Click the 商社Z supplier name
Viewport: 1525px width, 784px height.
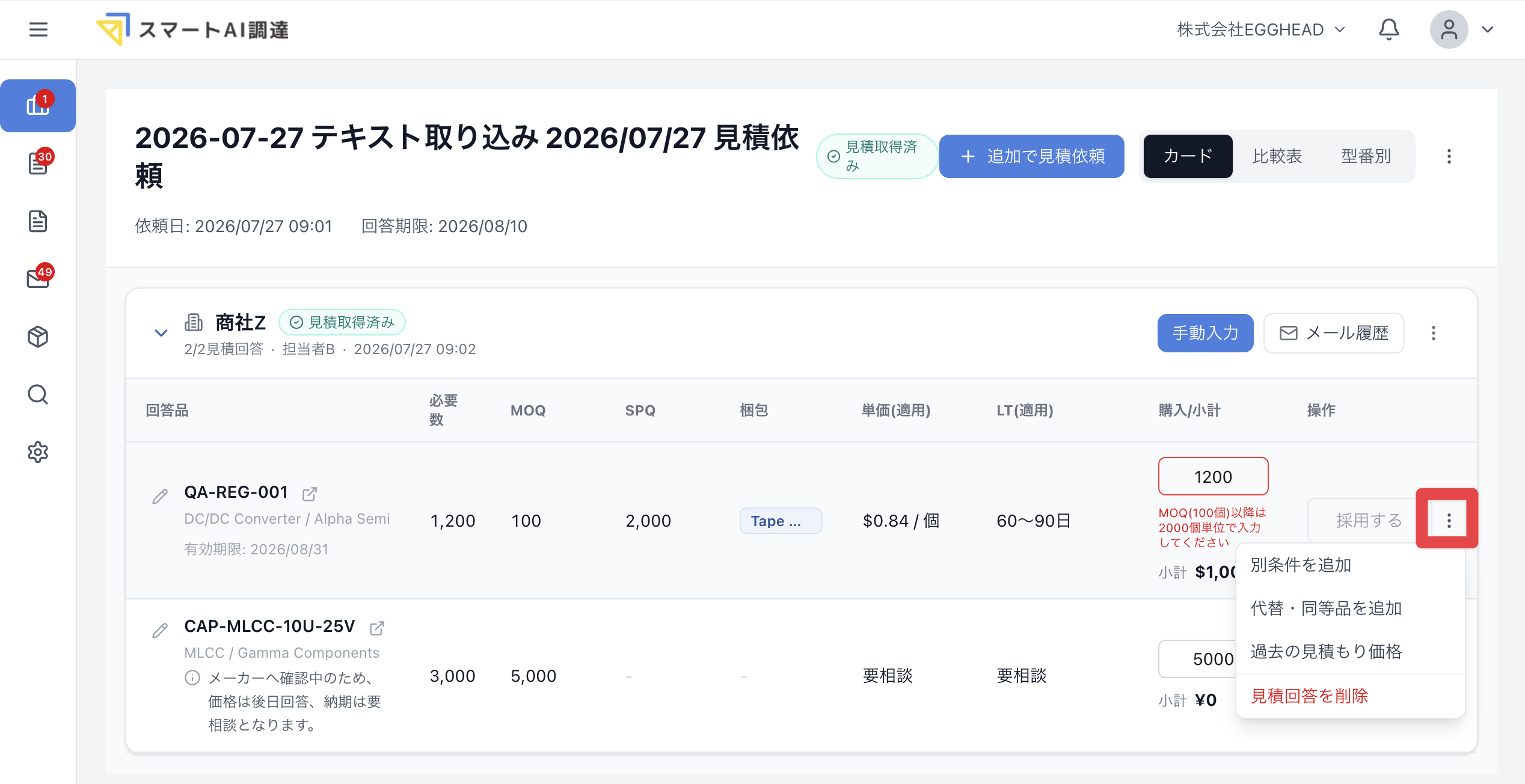coord(241,322)
